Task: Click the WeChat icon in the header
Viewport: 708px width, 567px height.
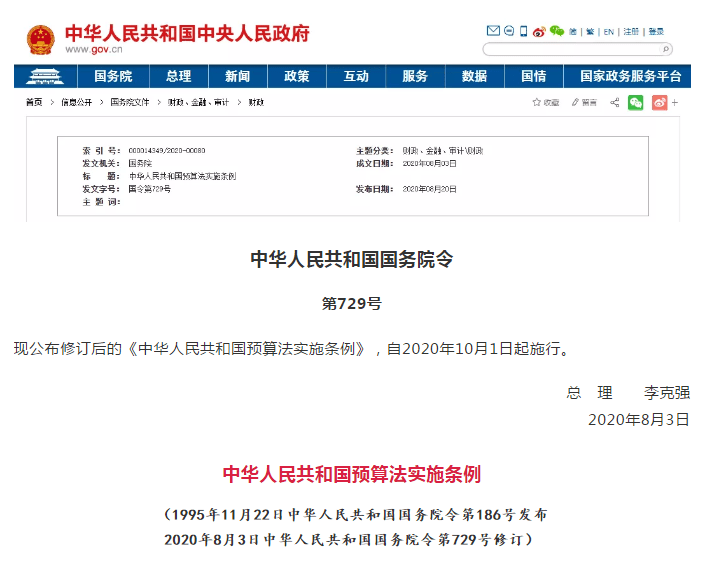Action: [x=557, y=31]
